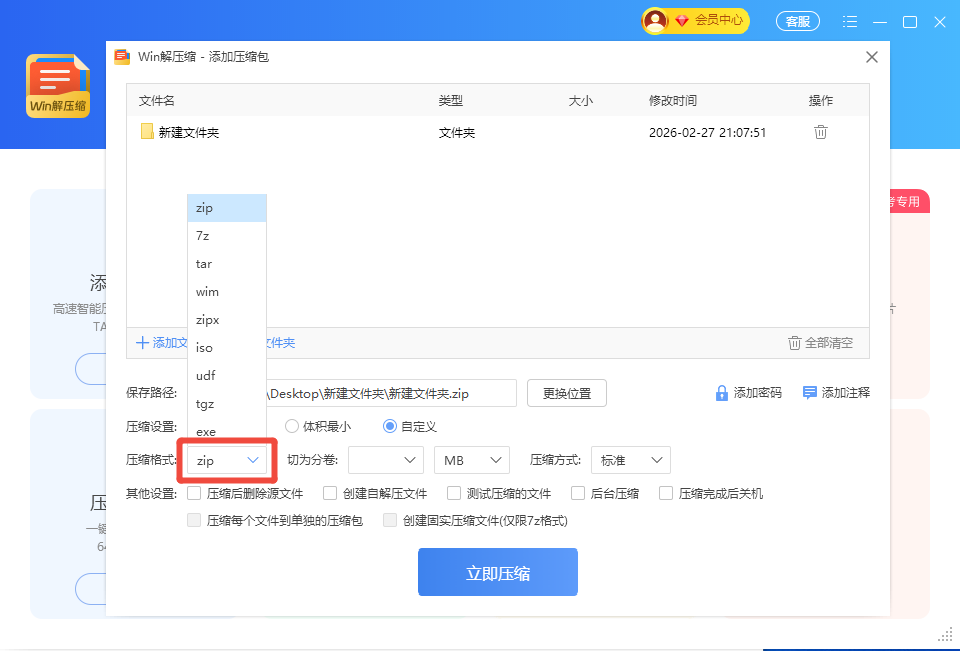Click the 保存路径 text field

tap(390, 393)
